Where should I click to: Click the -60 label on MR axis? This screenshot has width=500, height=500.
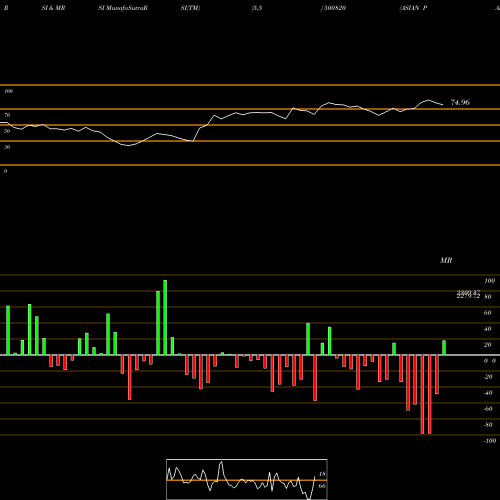tap(488, 409)
